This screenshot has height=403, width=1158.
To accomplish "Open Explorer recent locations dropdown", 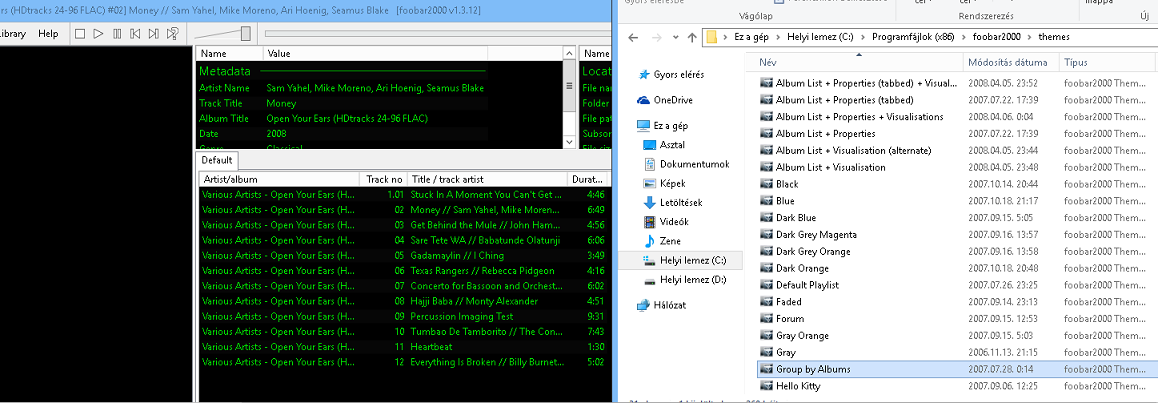I will [674, 38].
